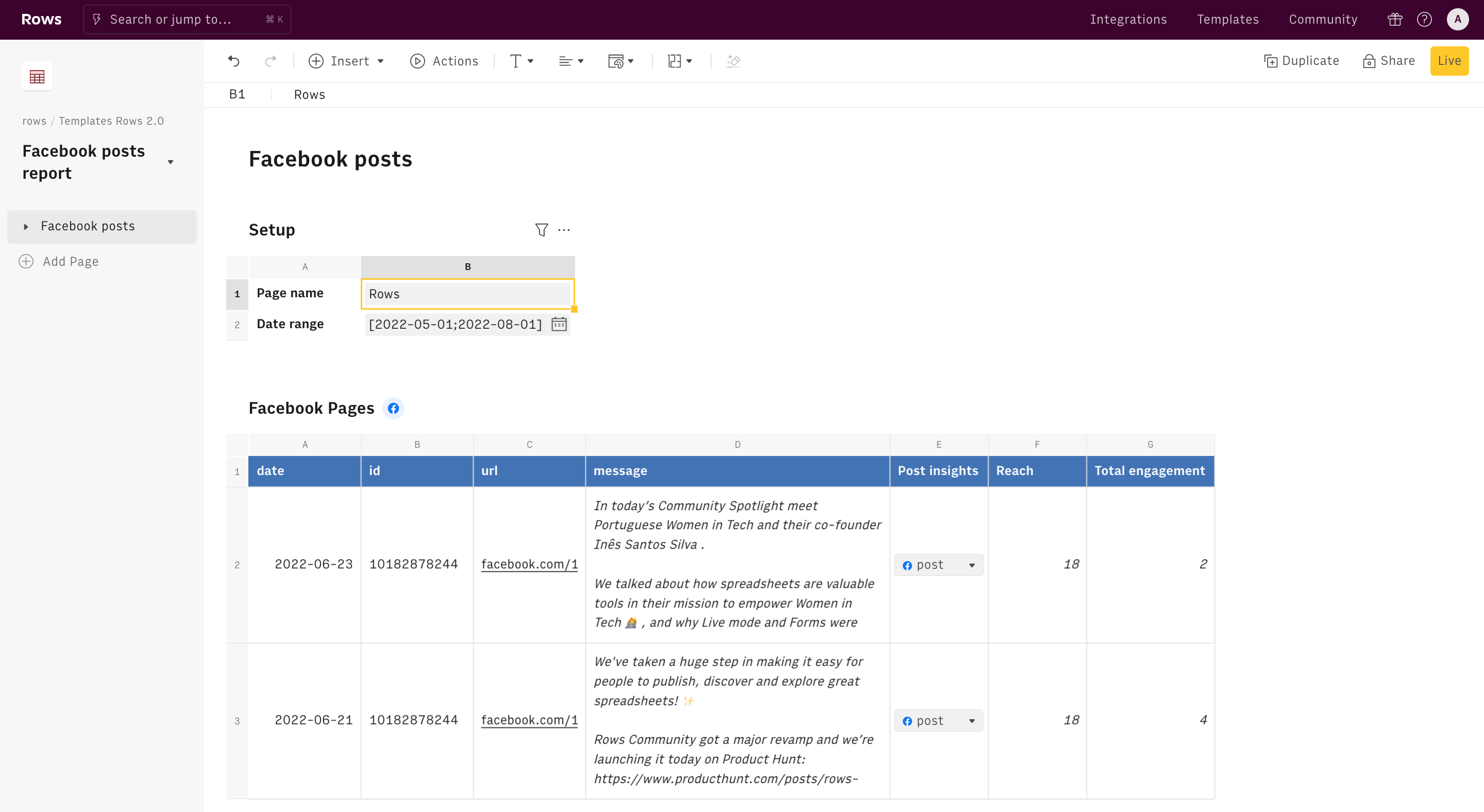Expand the Facebook posts page tree
This screenshot has height=812, width=1484.
pos(26,226)
